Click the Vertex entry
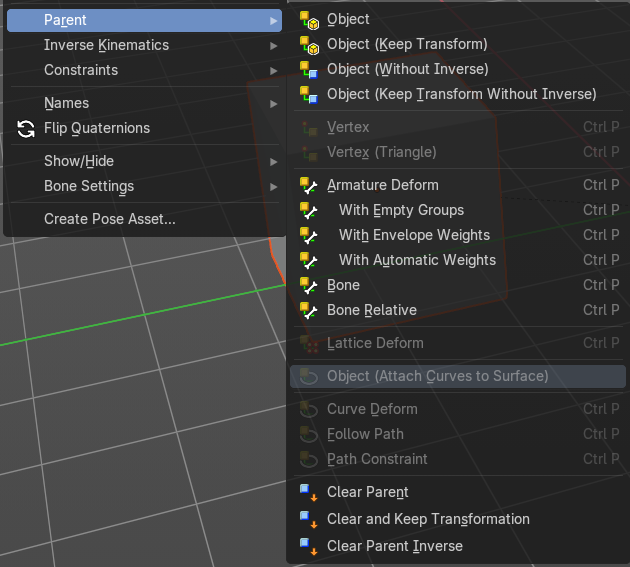The width and height of the screenshot is (630, 567). point(458,127)
